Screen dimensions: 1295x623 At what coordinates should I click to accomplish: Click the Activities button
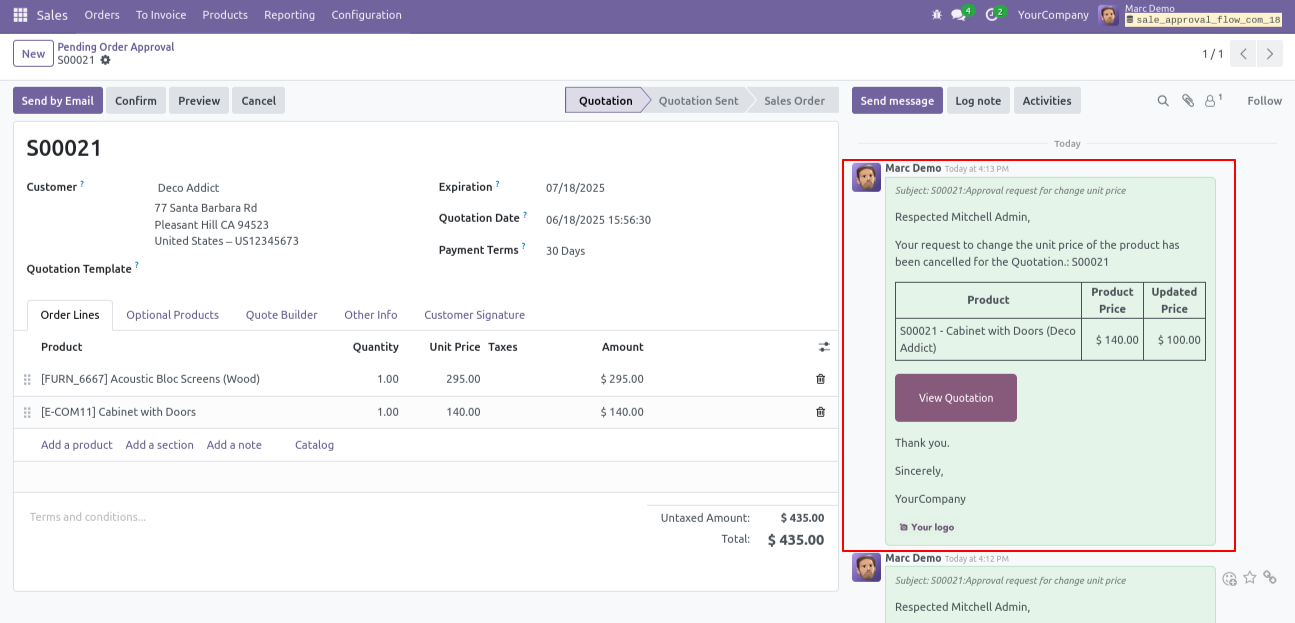coord(1047,101)
